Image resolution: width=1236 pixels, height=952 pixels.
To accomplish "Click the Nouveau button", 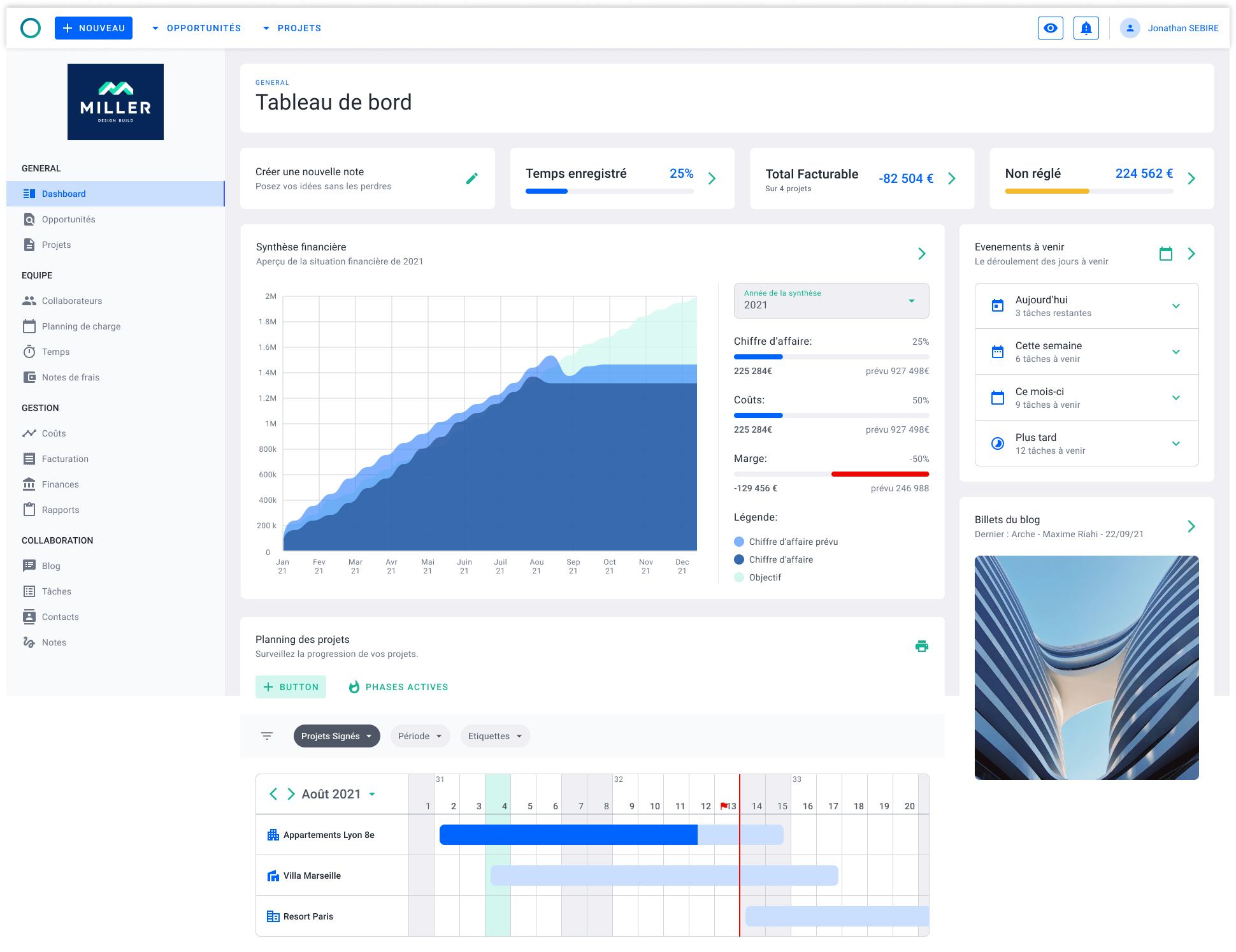I will point(94,28).
